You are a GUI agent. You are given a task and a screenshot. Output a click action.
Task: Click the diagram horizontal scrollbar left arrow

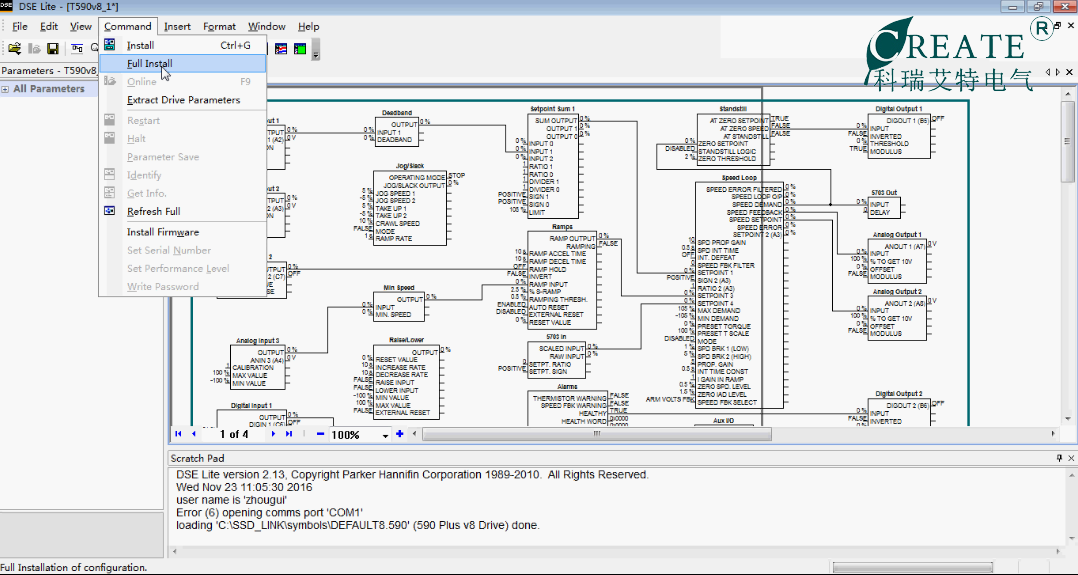coord(415,434)
